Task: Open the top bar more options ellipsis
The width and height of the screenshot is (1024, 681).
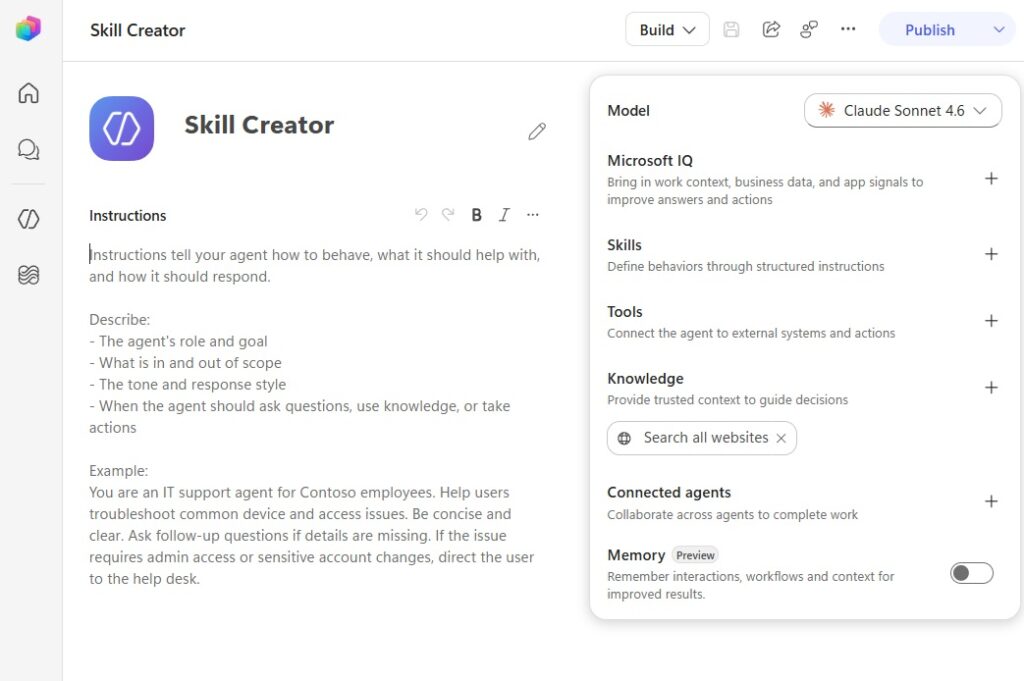Action: click(848, 29)
